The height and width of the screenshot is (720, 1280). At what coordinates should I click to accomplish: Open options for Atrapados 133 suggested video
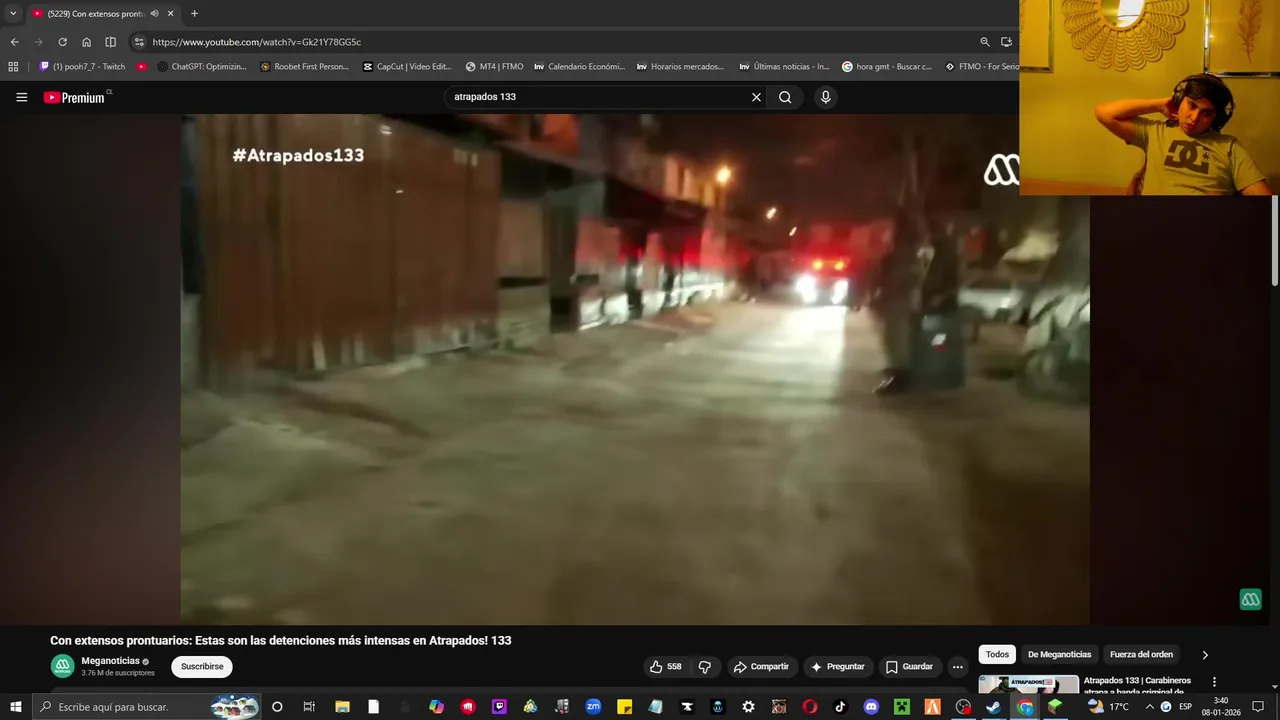1215,682
